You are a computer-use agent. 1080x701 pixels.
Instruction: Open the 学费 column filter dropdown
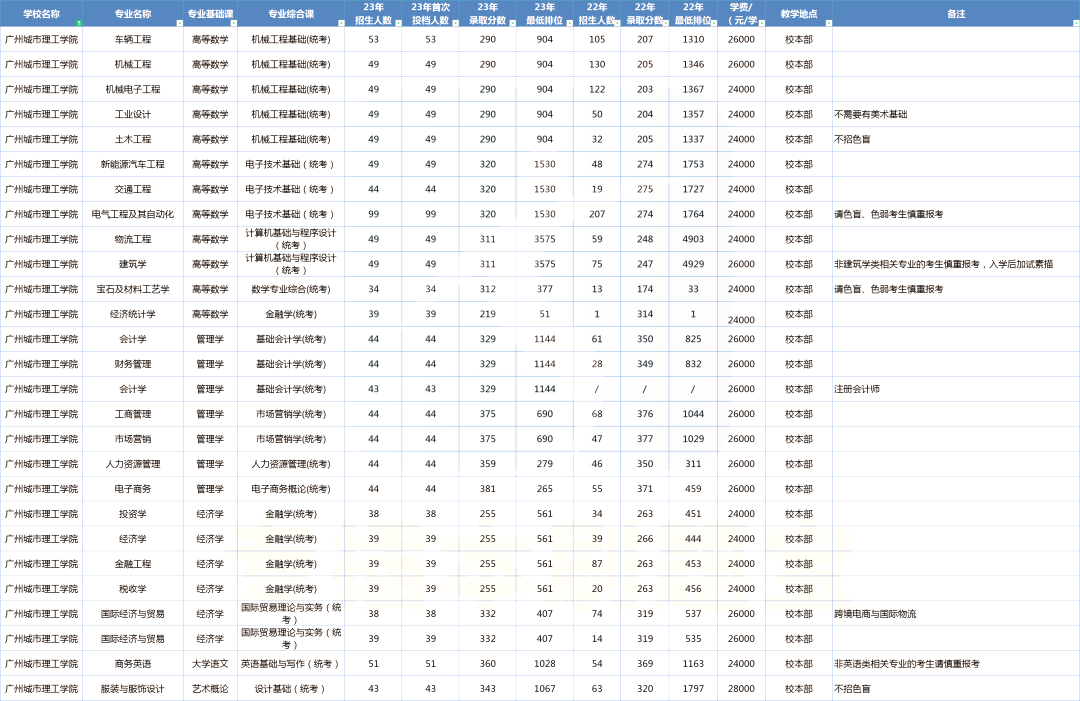click(x=762, y=23)
